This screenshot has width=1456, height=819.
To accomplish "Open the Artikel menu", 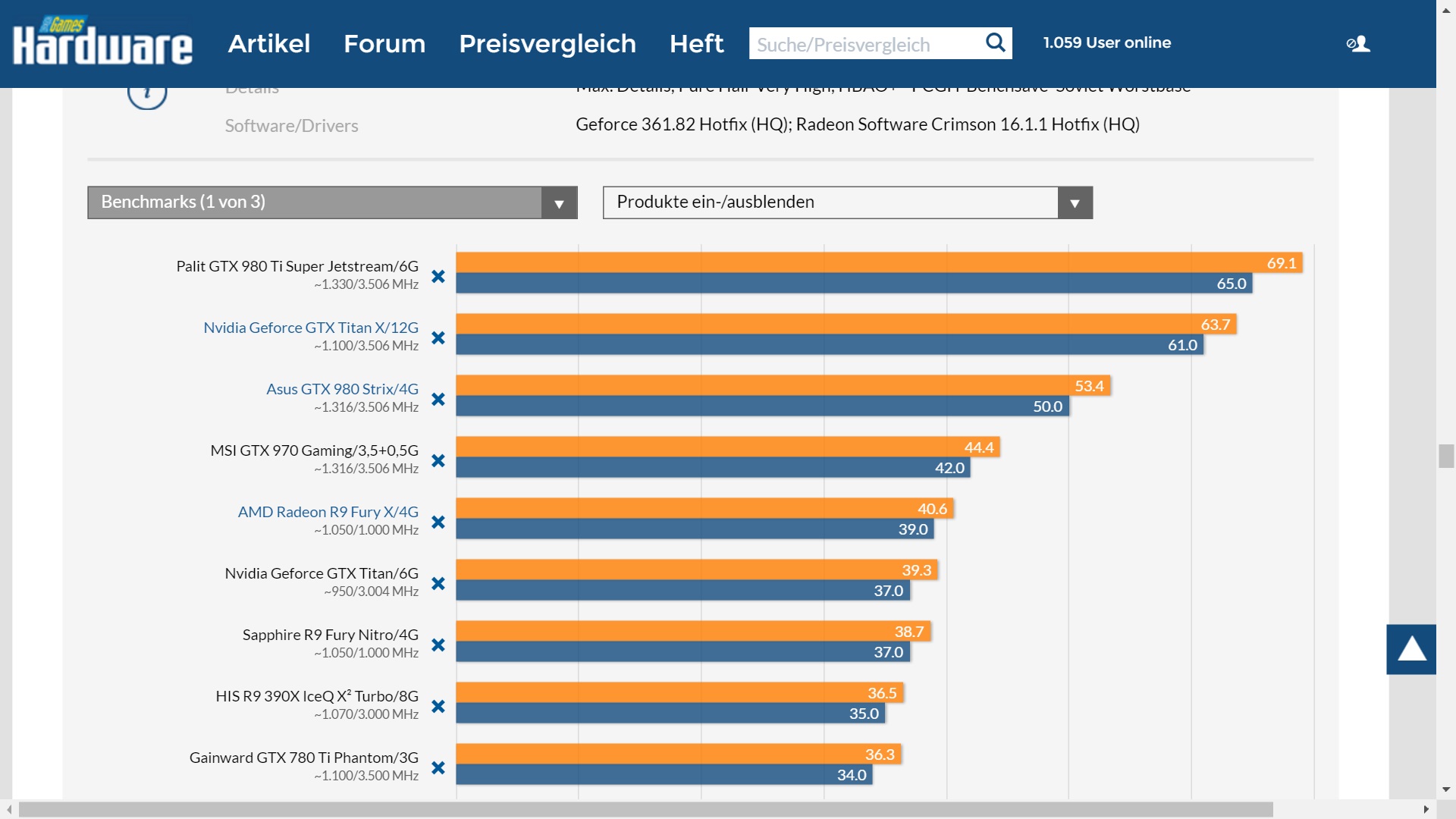I will [269, 43].
